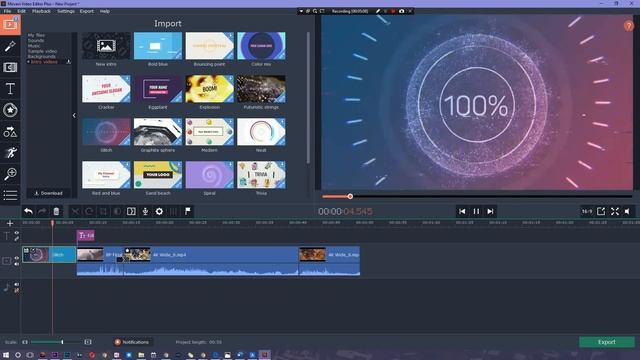Open the Help menu
Screen dimensions: 640x360
(x=105, y=11)
